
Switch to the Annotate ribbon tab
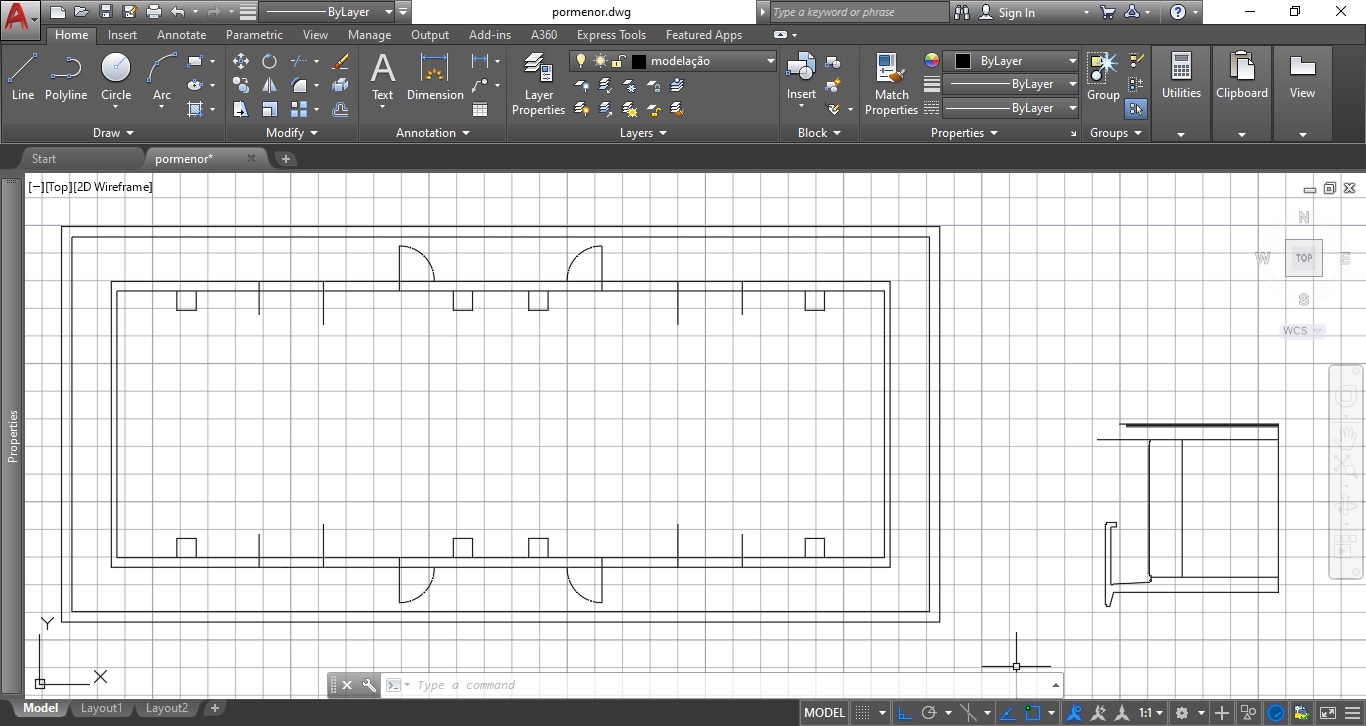(181, 35)
